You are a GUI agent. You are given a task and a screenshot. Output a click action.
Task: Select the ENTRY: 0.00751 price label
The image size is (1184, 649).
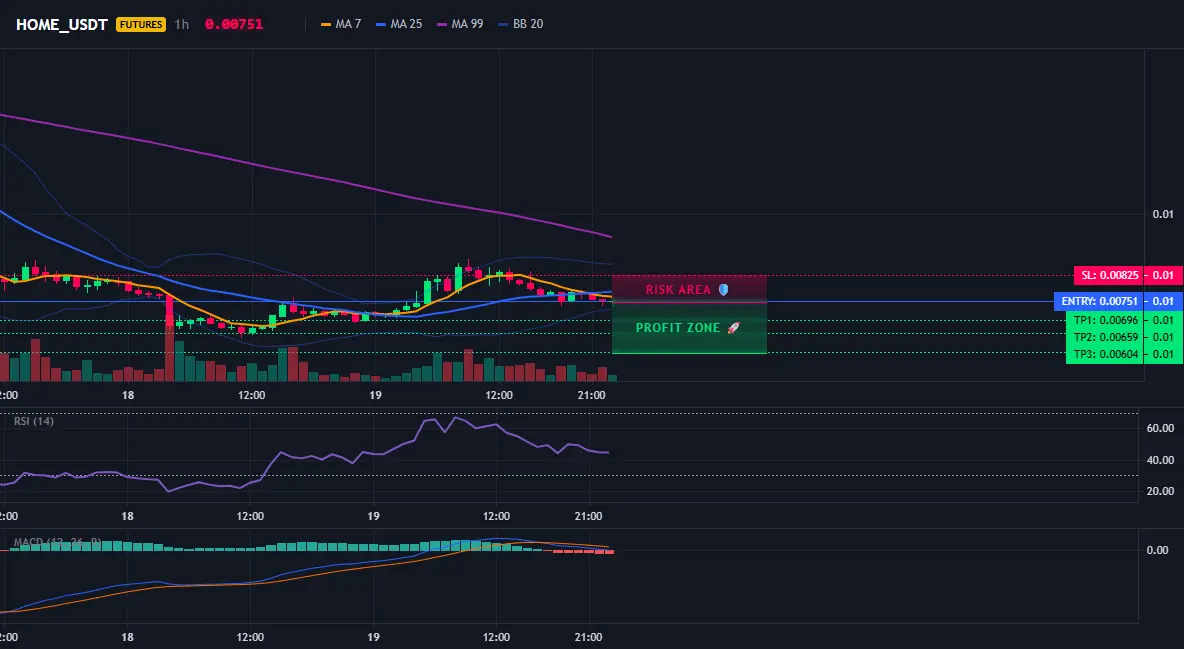1099,301
